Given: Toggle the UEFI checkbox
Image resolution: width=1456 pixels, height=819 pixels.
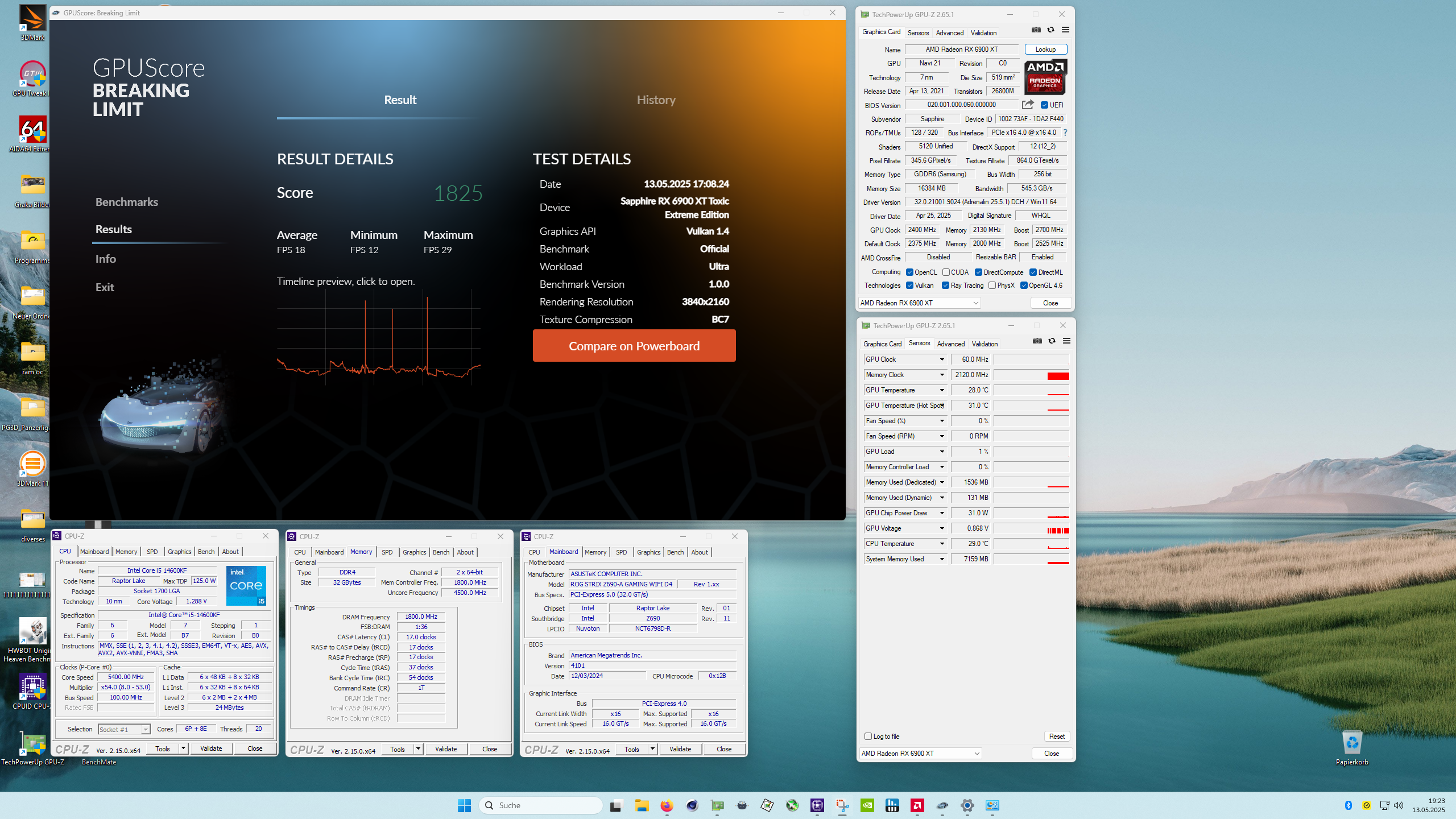Looking at the screenshot, I should [1044, 105].
